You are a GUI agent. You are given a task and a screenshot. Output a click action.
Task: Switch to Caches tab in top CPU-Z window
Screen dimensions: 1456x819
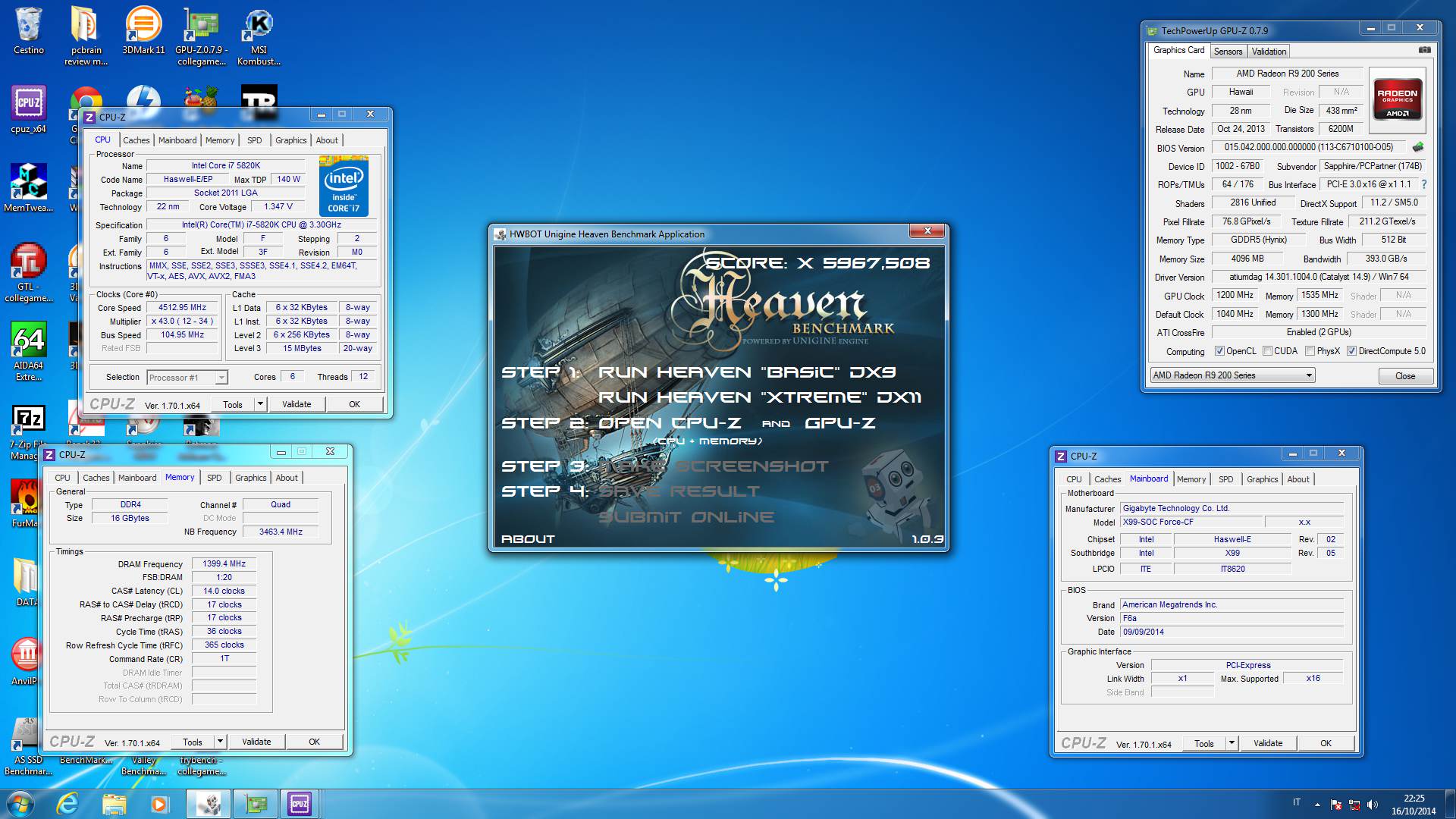tap(136, 140)
